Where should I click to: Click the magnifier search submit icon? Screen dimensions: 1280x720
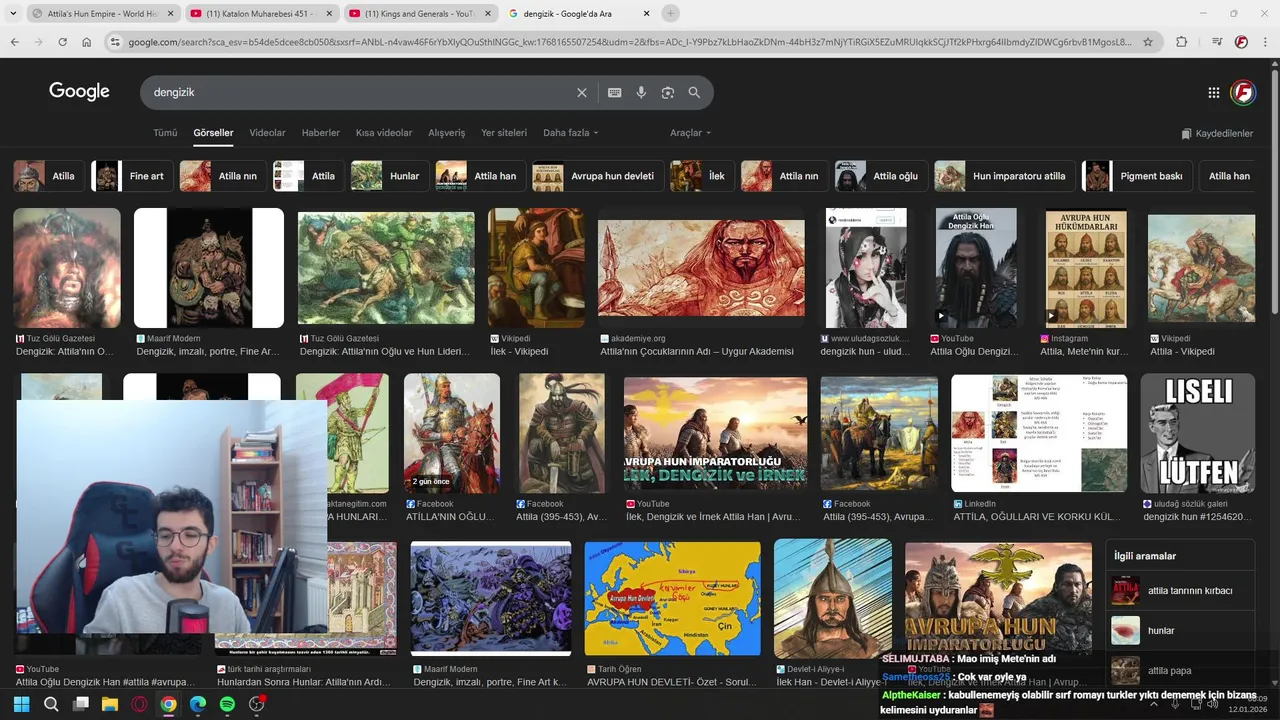(x=694, y=92)
